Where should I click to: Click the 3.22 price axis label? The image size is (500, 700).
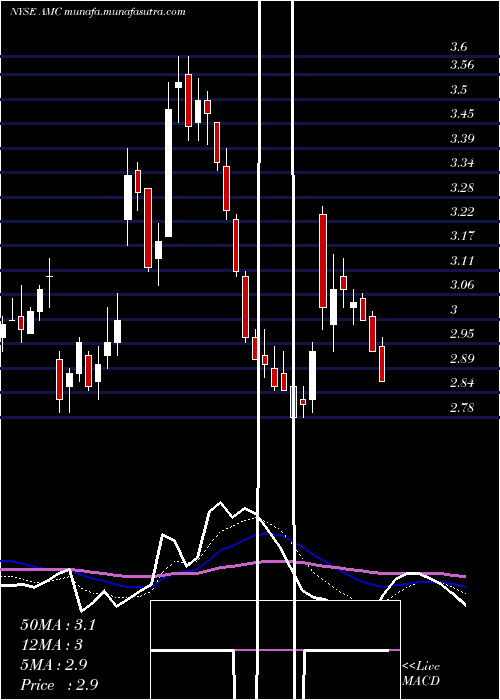coord(462,212)
